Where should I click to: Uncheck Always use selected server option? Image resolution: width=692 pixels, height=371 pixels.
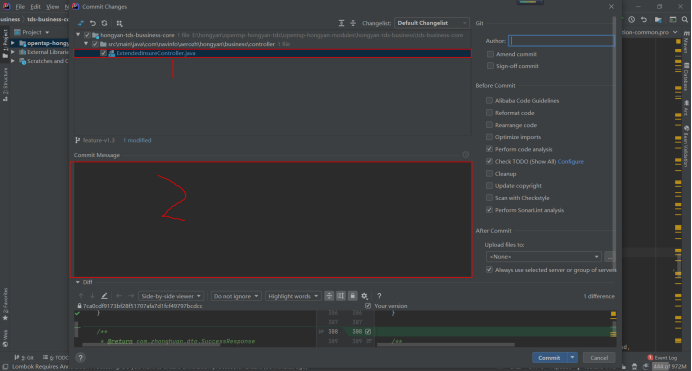click(489, 270)
